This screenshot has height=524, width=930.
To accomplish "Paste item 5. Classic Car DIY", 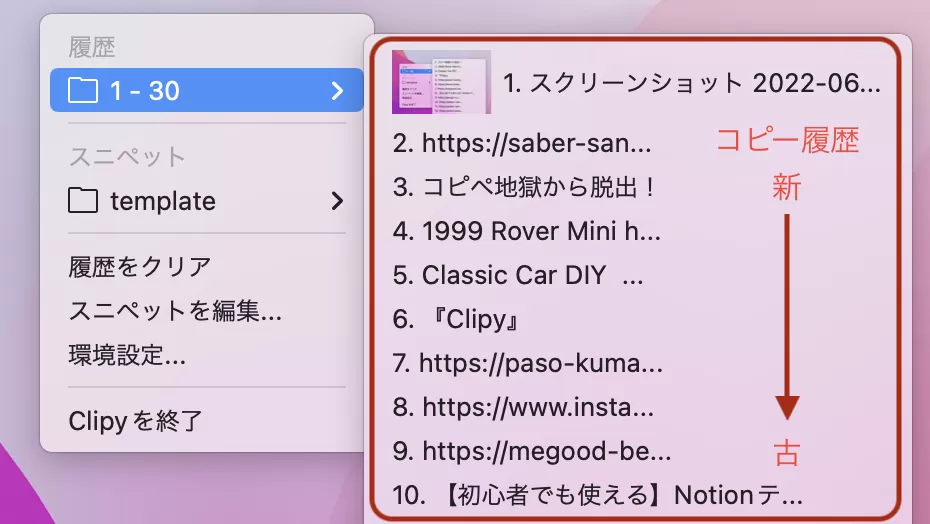I will tap(517, 275).
